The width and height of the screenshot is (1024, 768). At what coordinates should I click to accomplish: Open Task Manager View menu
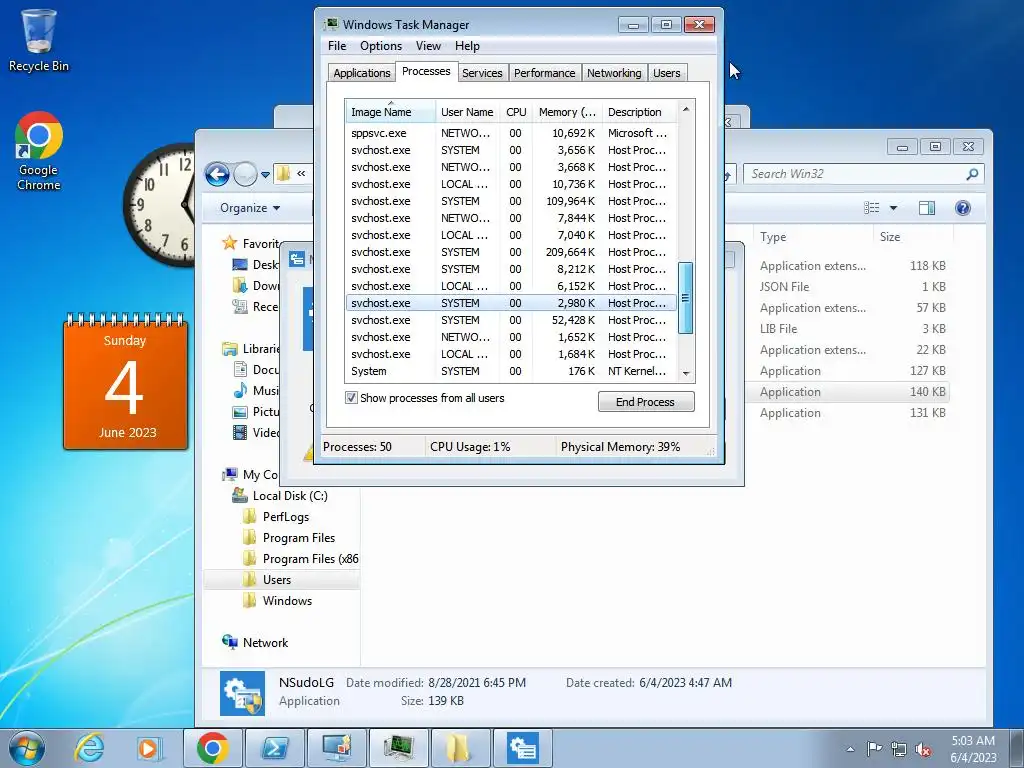click(428, 46)
